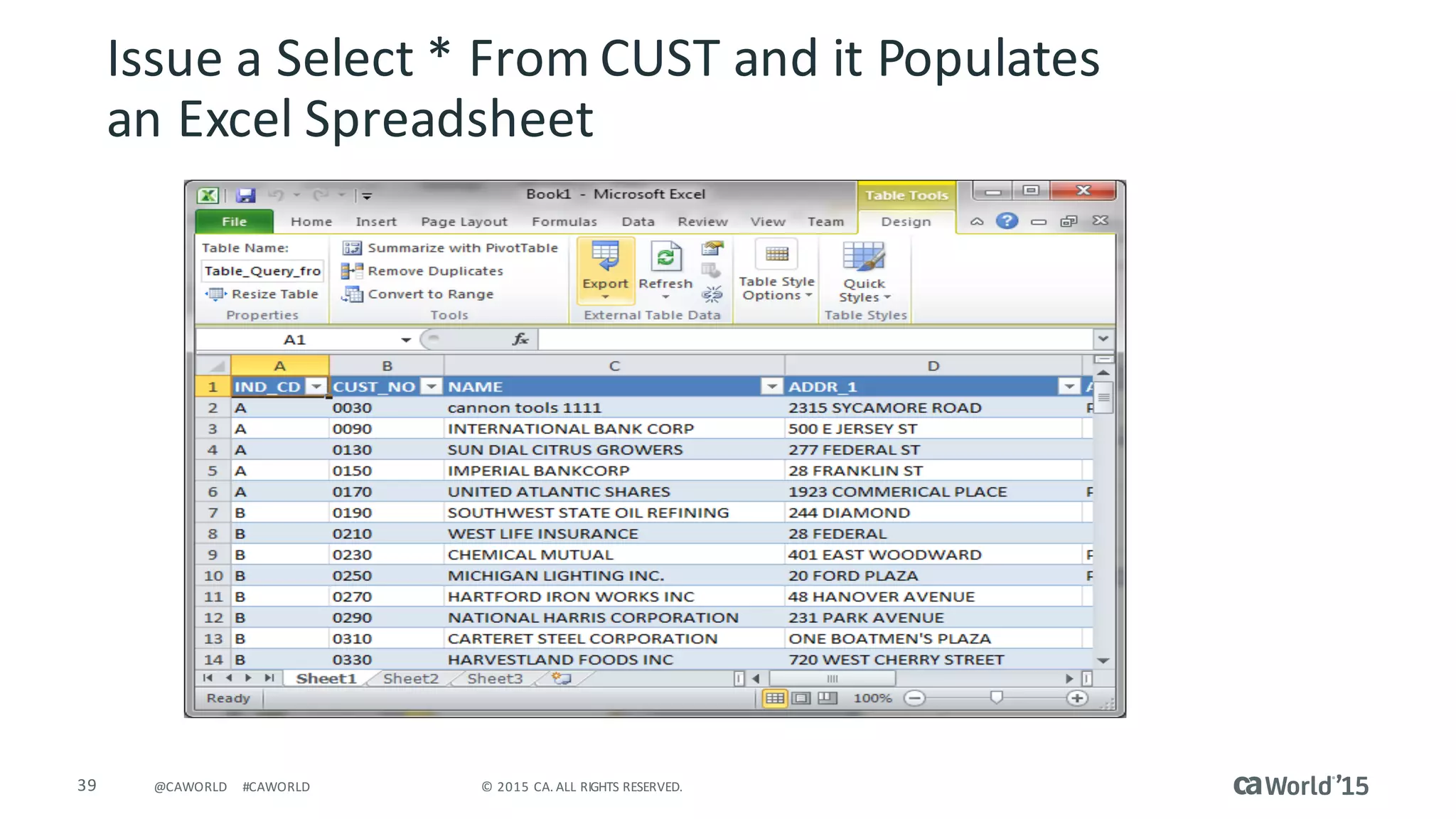Click the Refresh icon

pos(665,257)
